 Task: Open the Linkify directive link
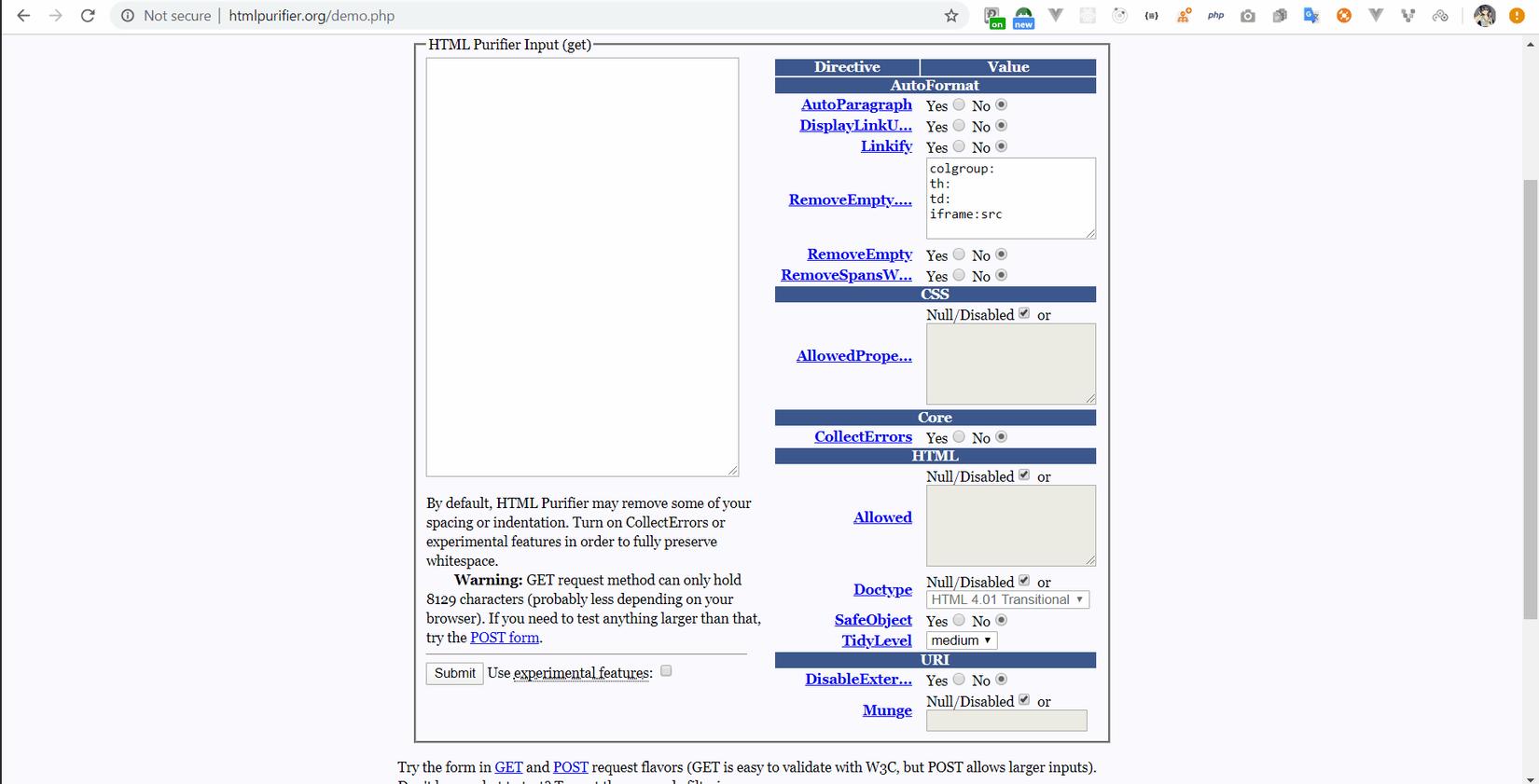click(886, 145)
